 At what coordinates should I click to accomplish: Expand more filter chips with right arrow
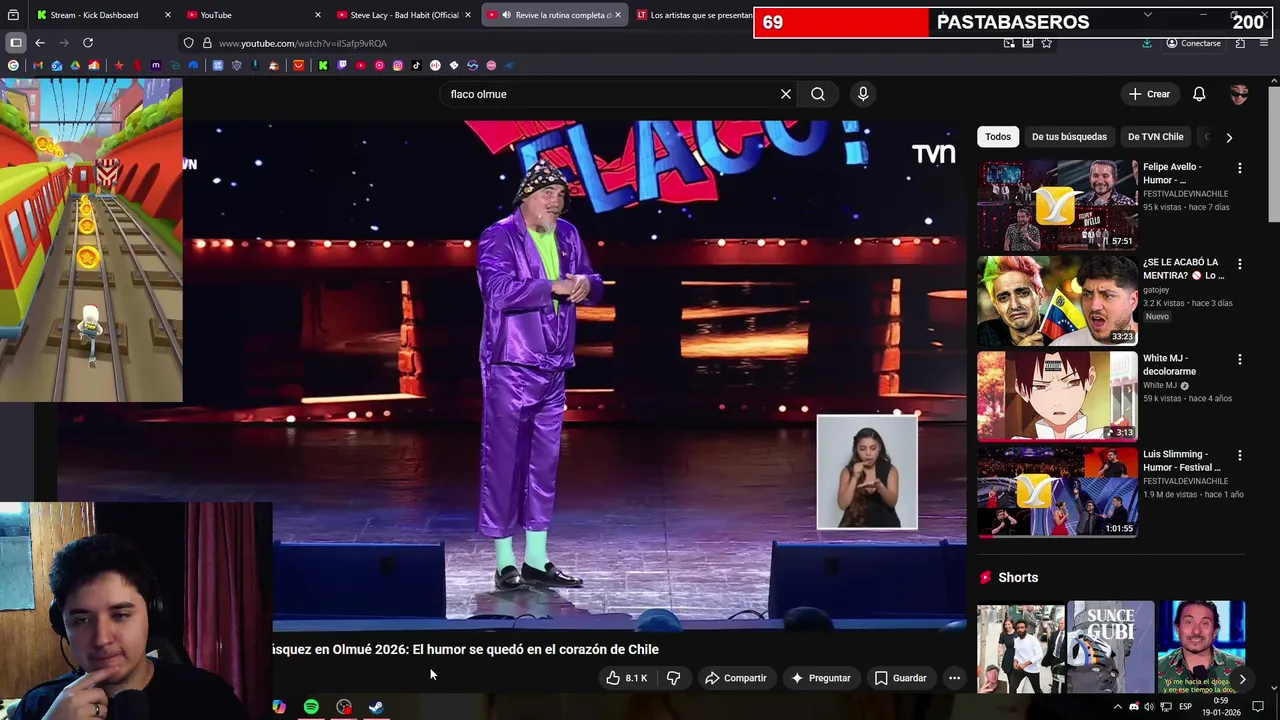point(1229,137)
